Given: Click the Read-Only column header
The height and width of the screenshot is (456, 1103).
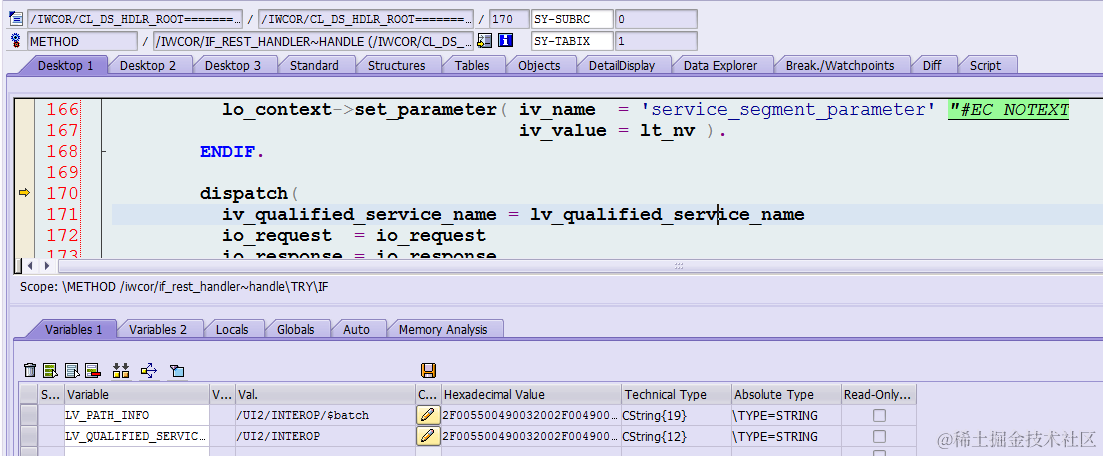Looking at the screenshot, I should point(879,395).
